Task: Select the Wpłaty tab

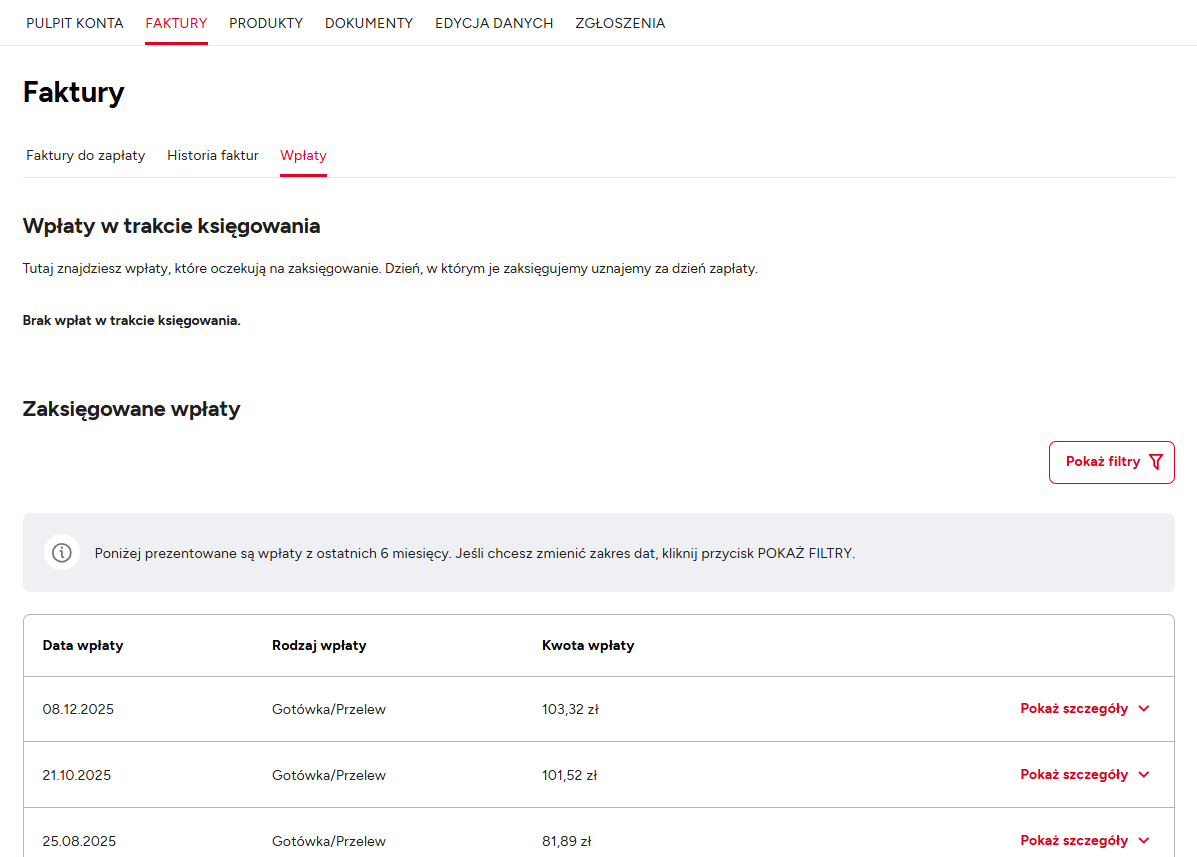Action: coord(303,156)
